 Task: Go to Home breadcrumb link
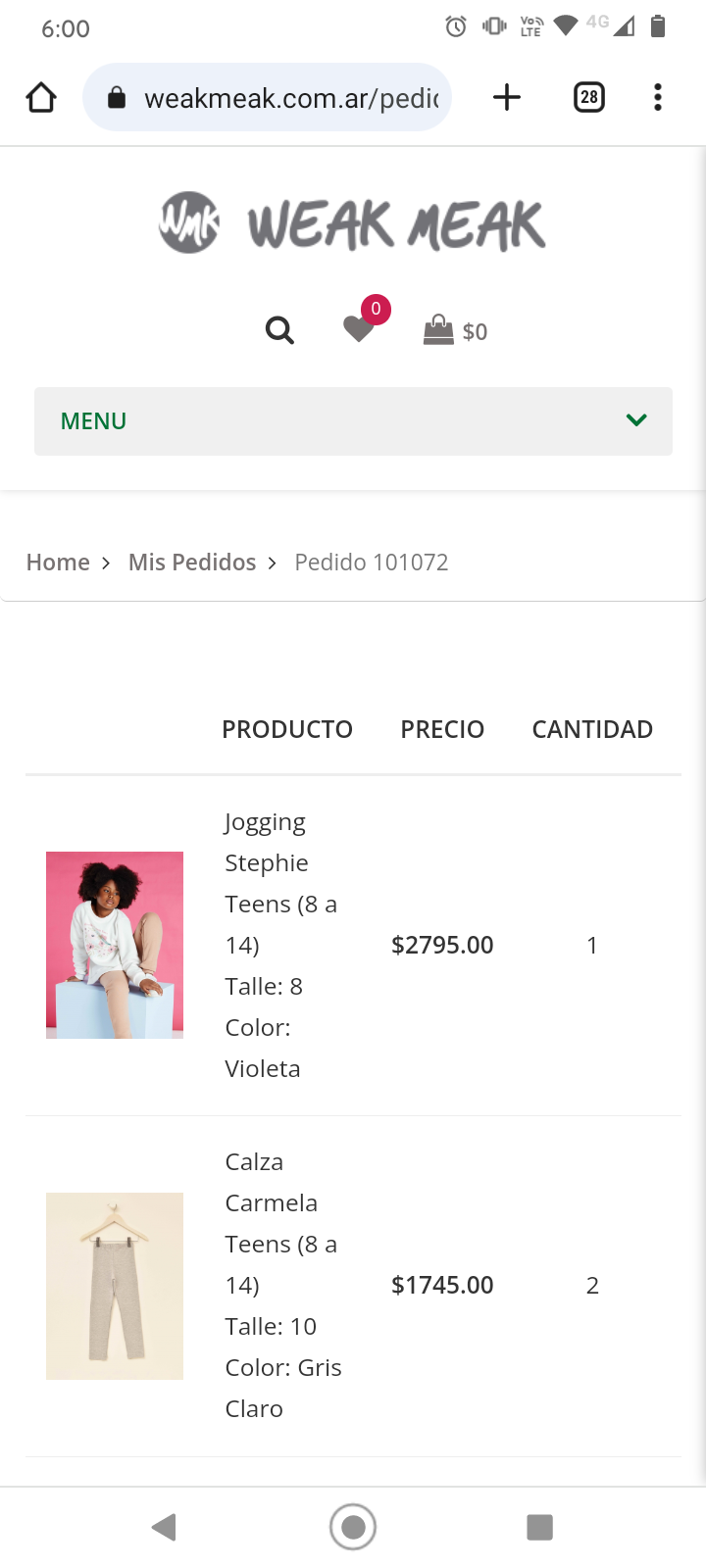[x=58, y=563]
